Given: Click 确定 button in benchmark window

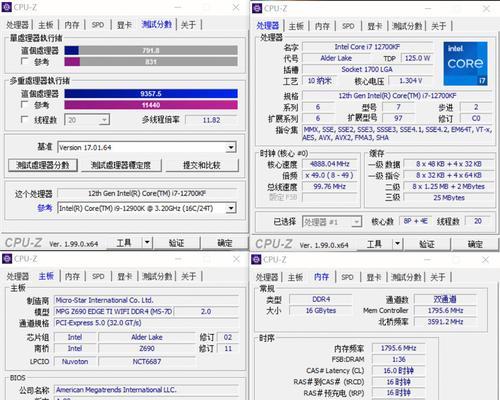Looking at the screenshot, I should pos(225,243).
